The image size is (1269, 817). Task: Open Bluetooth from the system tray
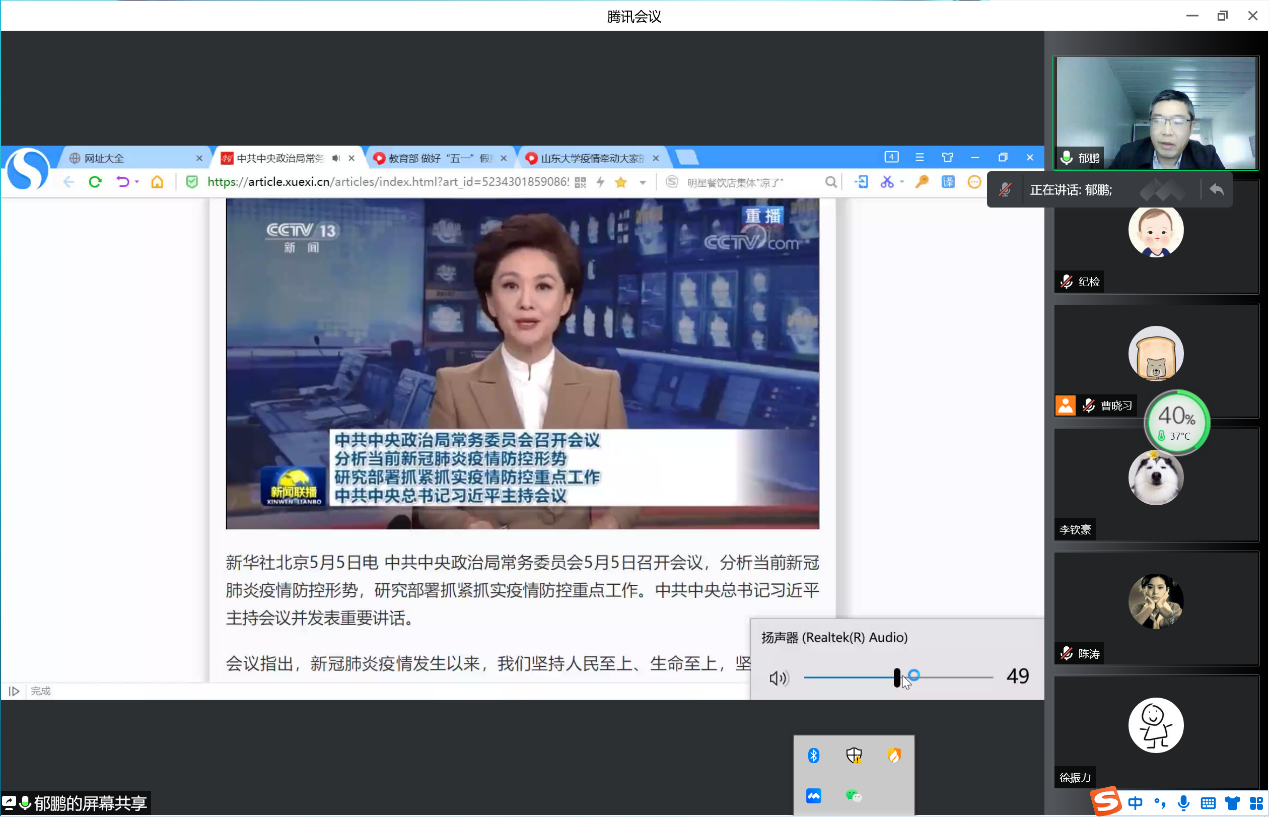coord(814,756)
